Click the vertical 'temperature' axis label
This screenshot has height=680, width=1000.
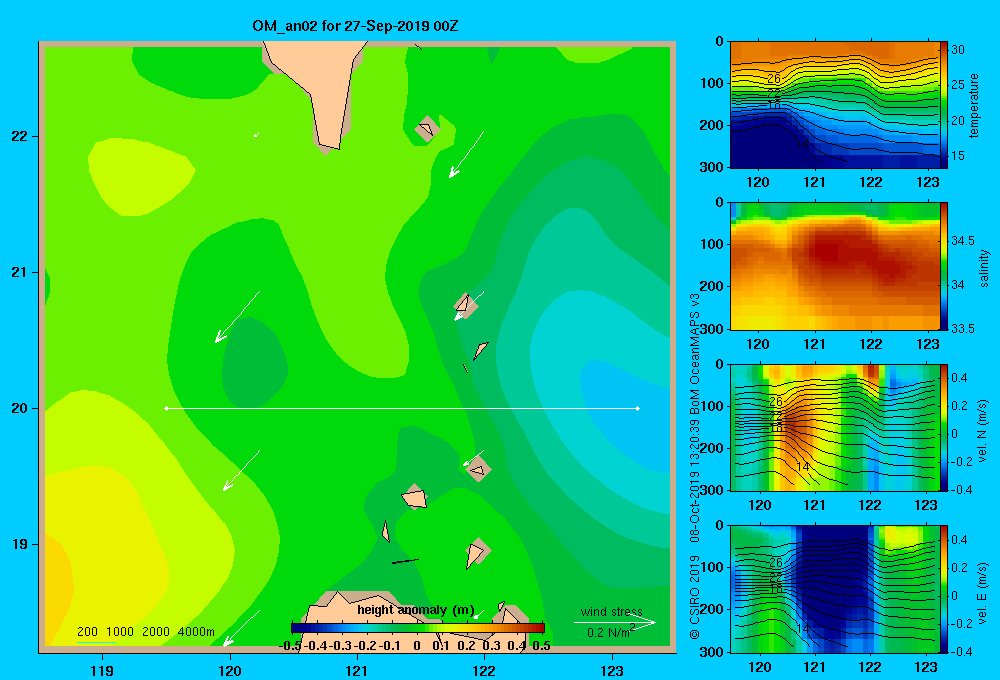pos(974,105)
